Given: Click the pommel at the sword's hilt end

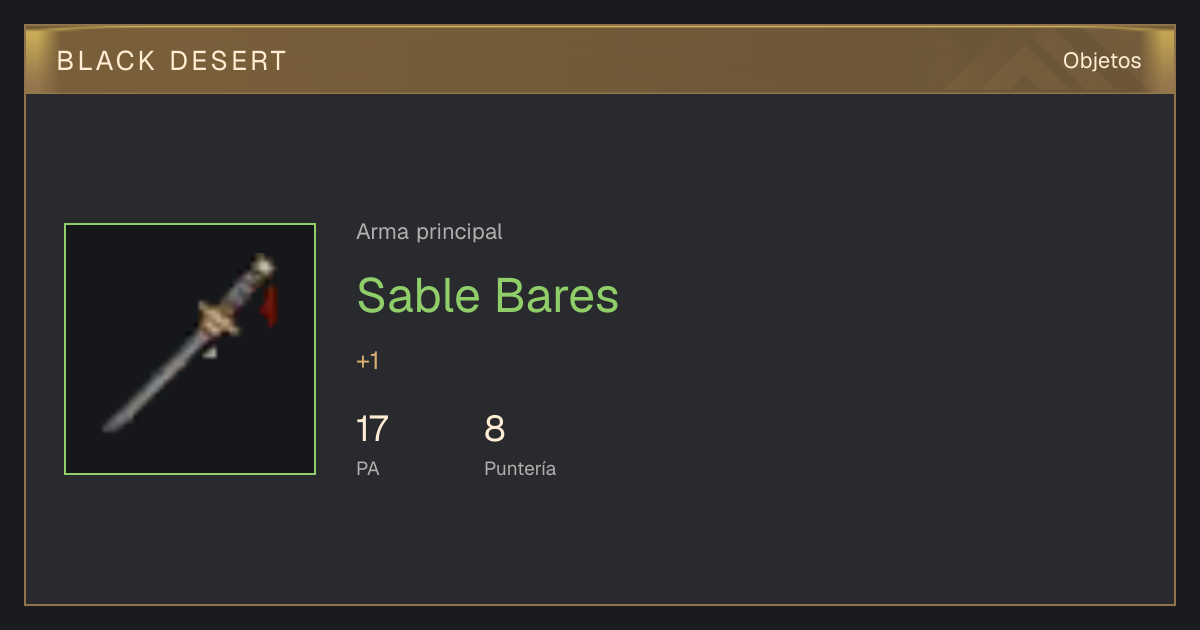Looking at the screenshot, I should pyautogui.click(x=263, y=265).
